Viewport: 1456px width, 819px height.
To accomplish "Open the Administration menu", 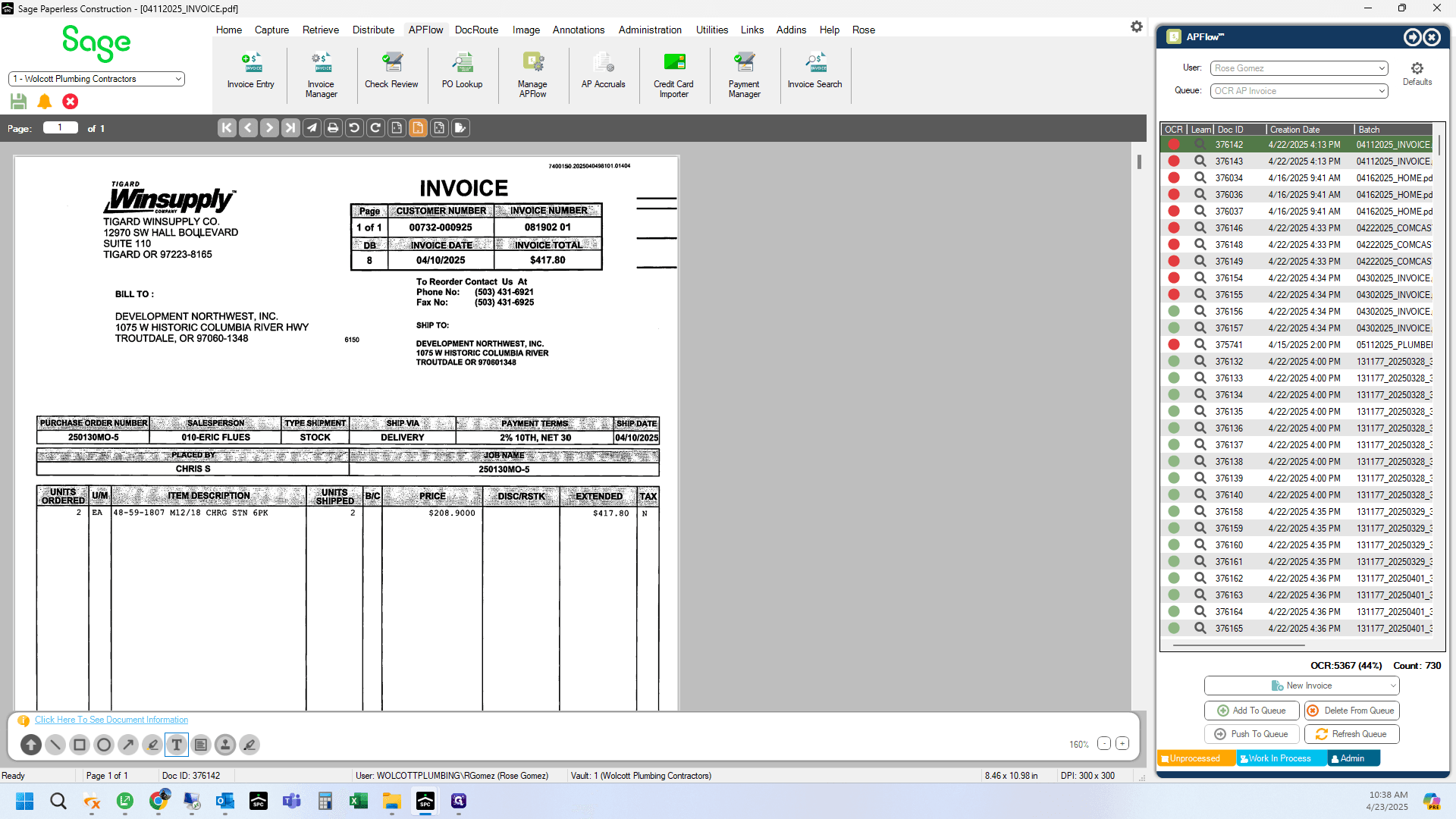I will coord(650,30).
